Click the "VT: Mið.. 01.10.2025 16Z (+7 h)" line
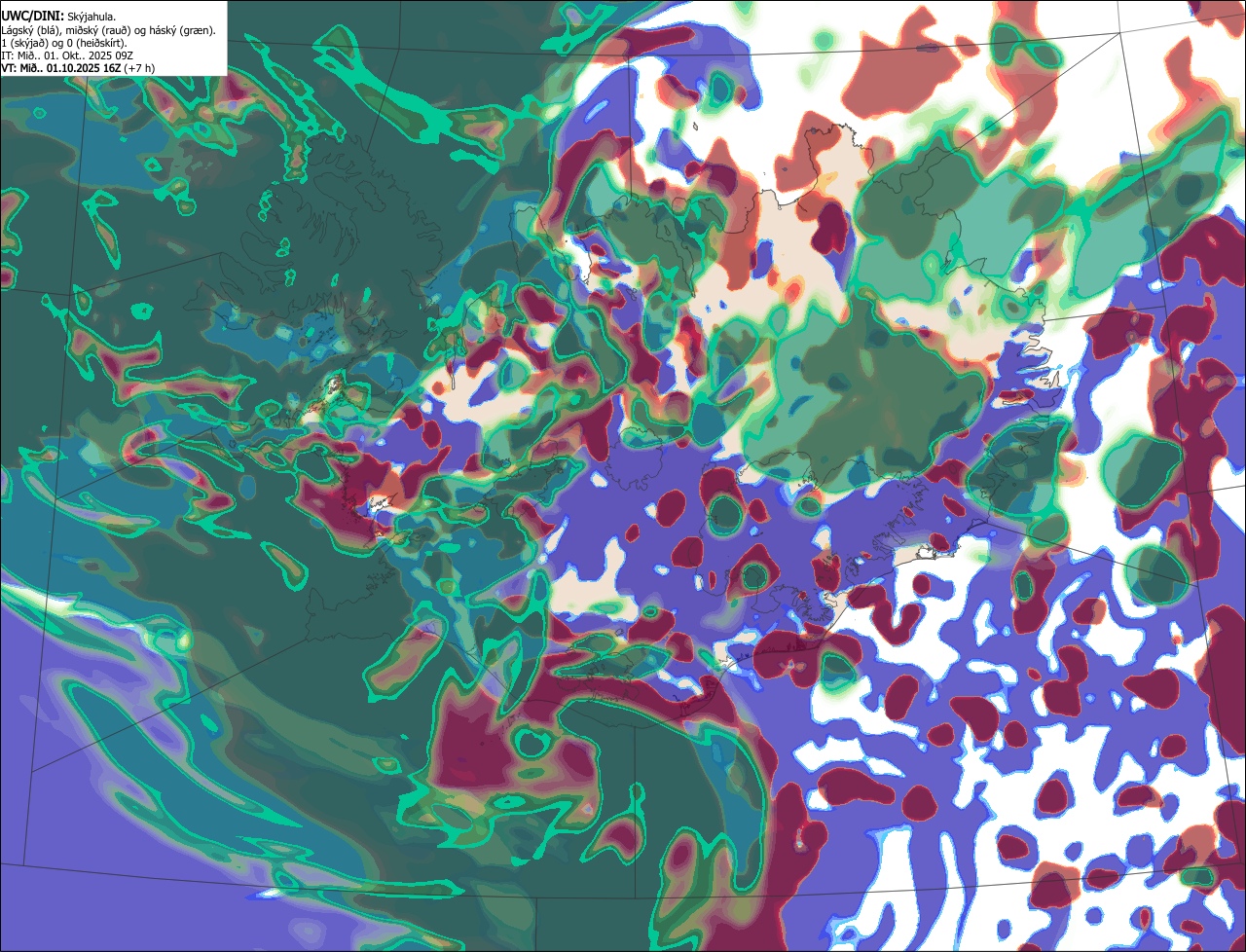Viewport: 1246px width, 952px height. pos(78,68)
